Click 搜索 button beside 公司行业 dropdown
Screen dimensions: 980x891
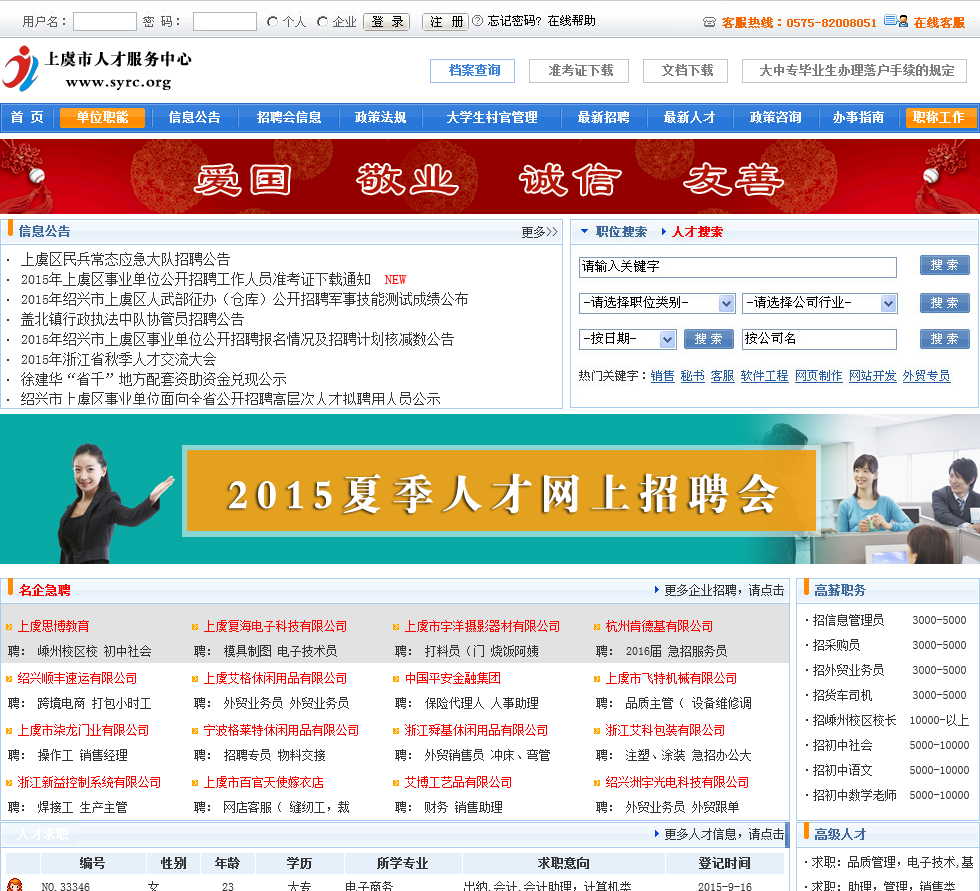(944, 303)
